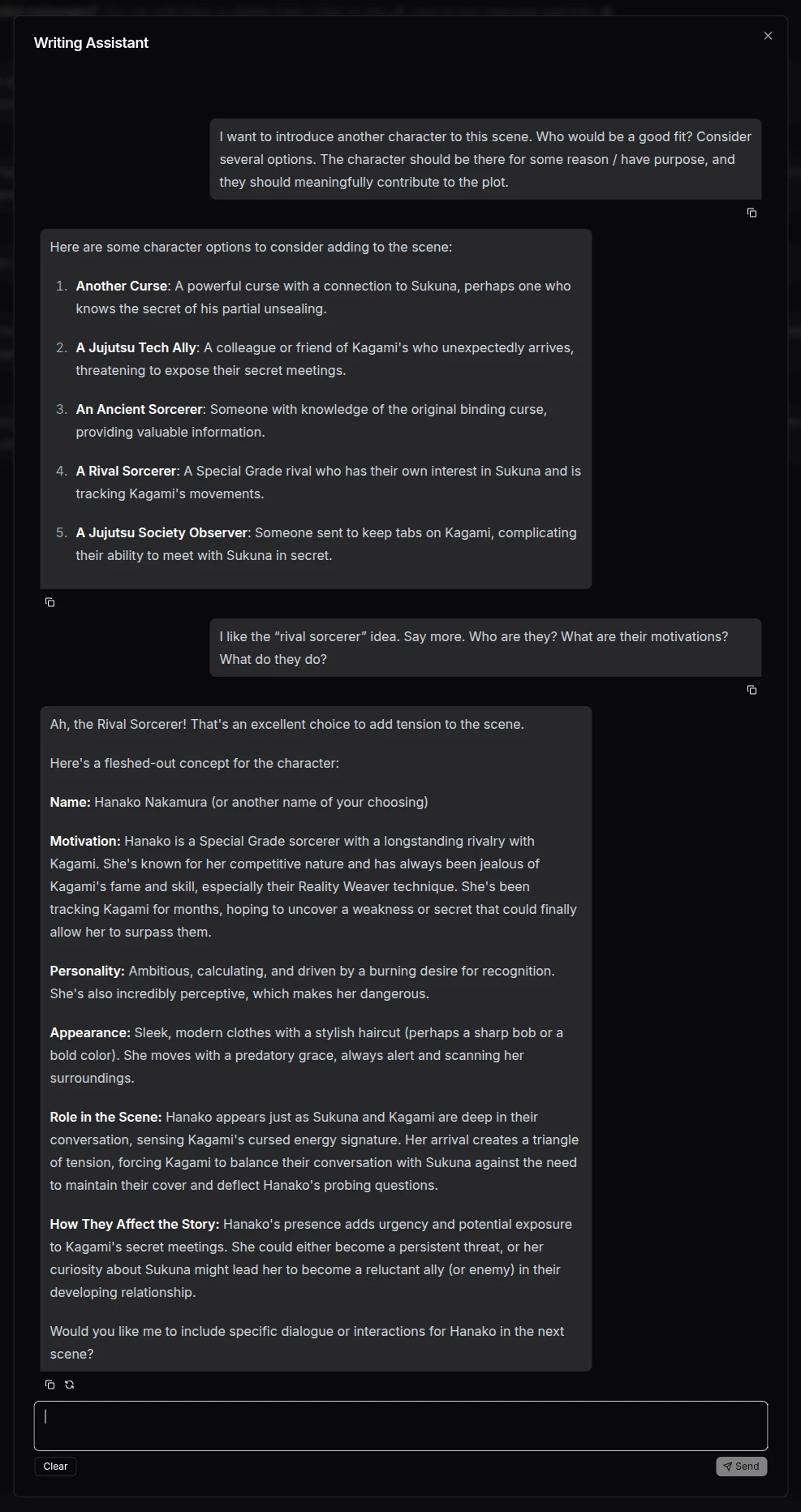Click the 'I like the rival sorcerer' bubble
Image resolution: width=801 pixels, height=1512 pixels.
[485, 648]
